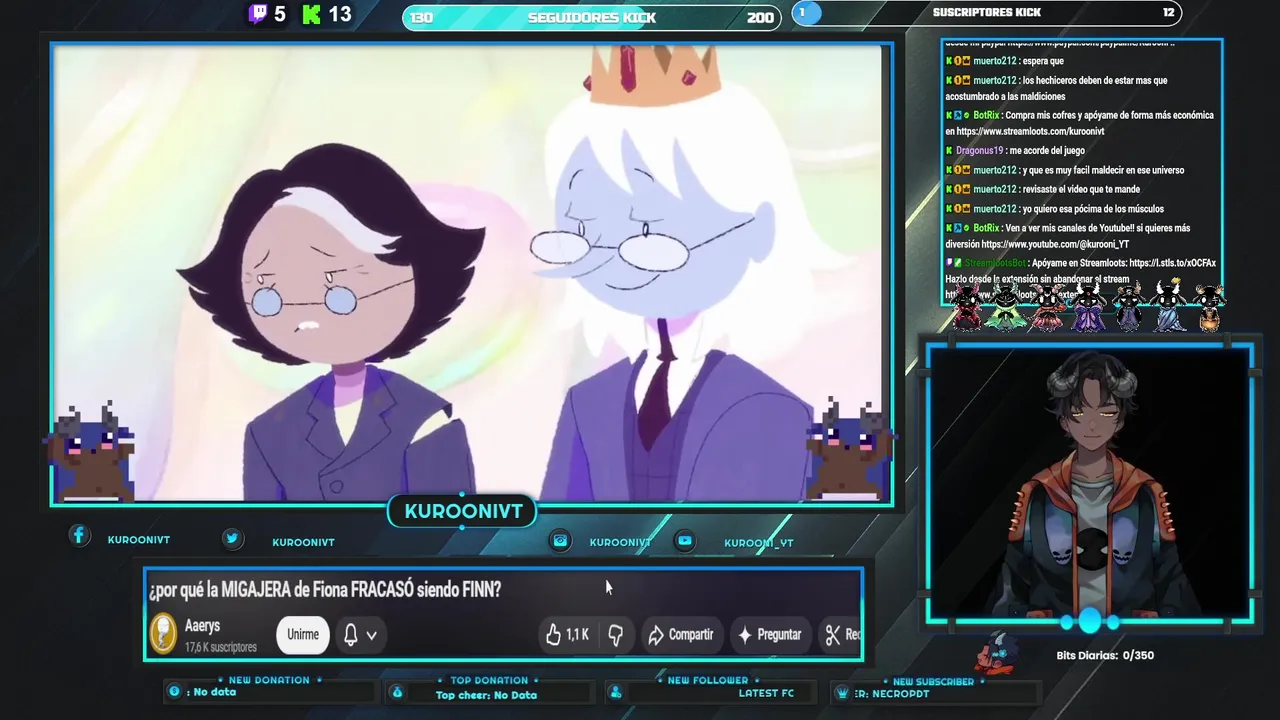The height and width of the screenshot is (720, 1280).
Task: Click the Facebook icon beside KUROONIVT
Action: (x=79, y=536)
